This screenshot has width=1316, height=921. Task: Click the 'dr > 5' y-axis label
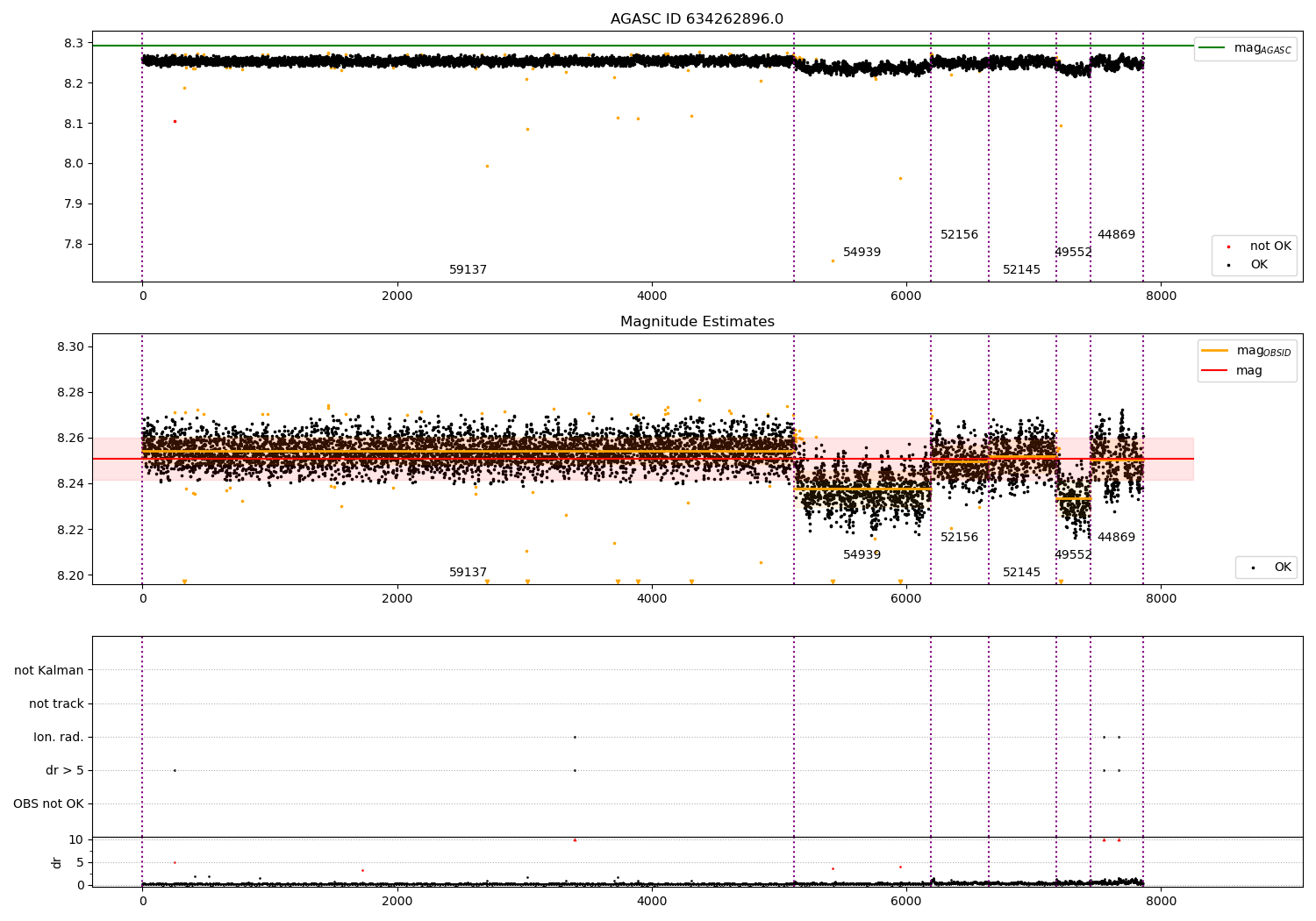65,771
